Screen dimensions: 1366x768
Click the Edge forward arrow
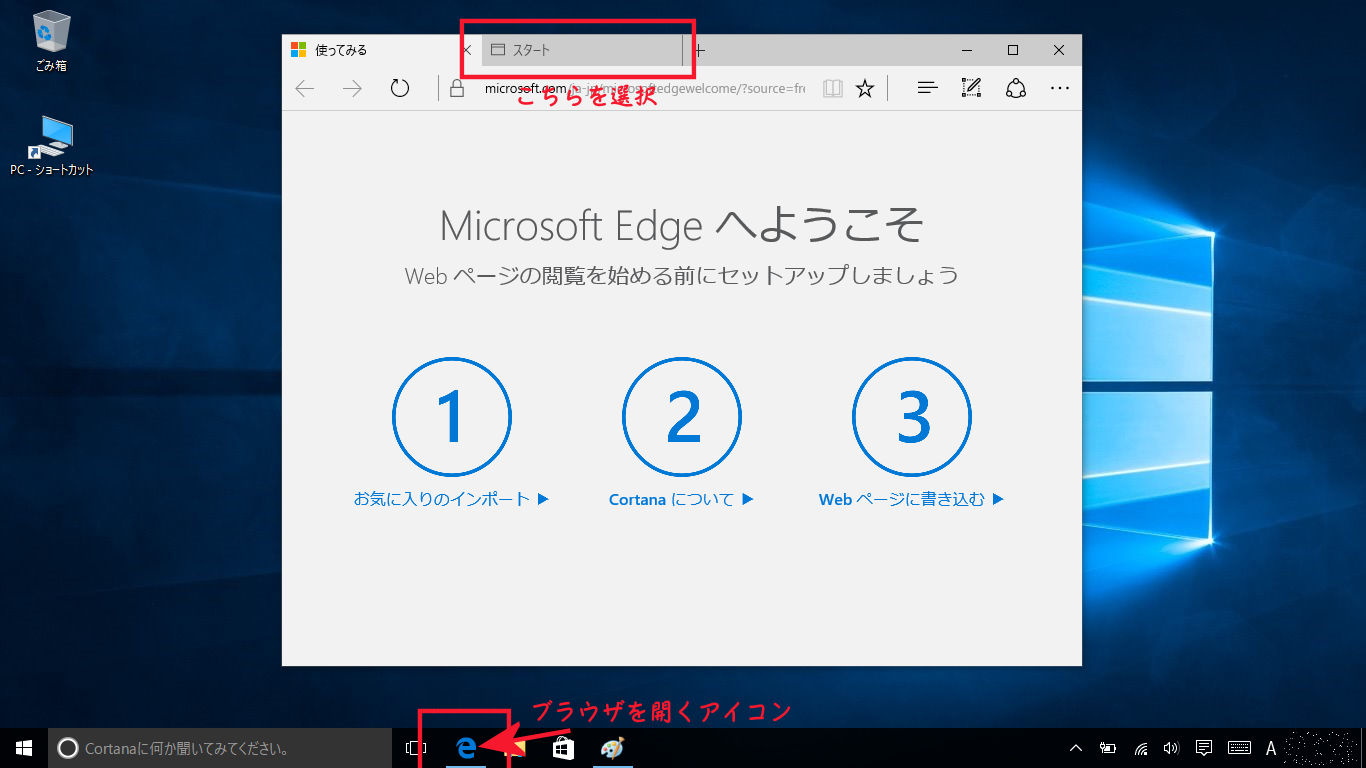coord(352,89)
